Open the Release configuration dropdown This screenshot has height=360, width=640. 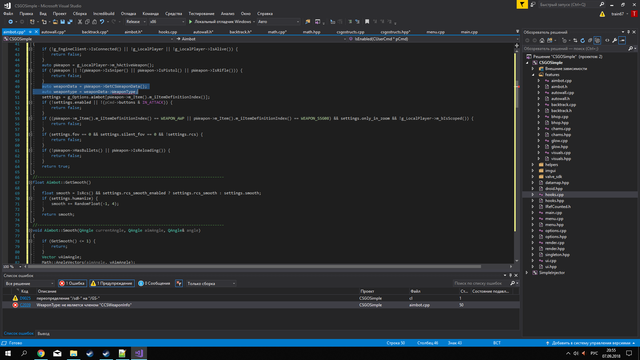point(136,22)
